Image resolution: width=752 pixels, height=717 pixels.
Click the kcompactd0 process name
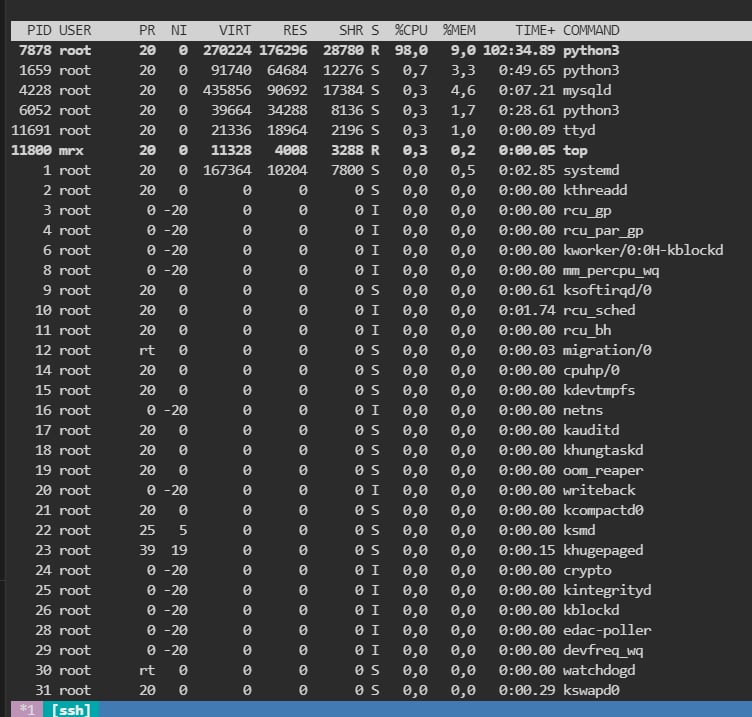603,510
